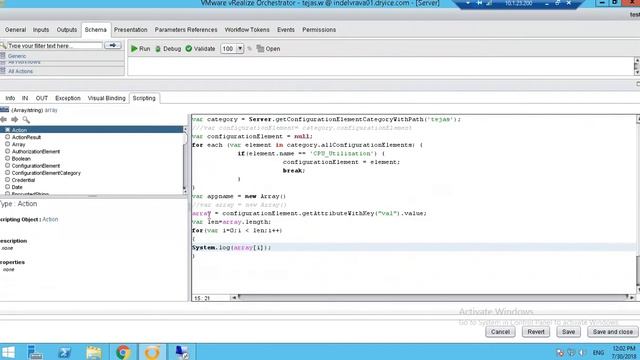This screenshot has height=360, width=640.
Task: Select ConfigurationElementCategory in type list
Action: [x=46, y=173]
